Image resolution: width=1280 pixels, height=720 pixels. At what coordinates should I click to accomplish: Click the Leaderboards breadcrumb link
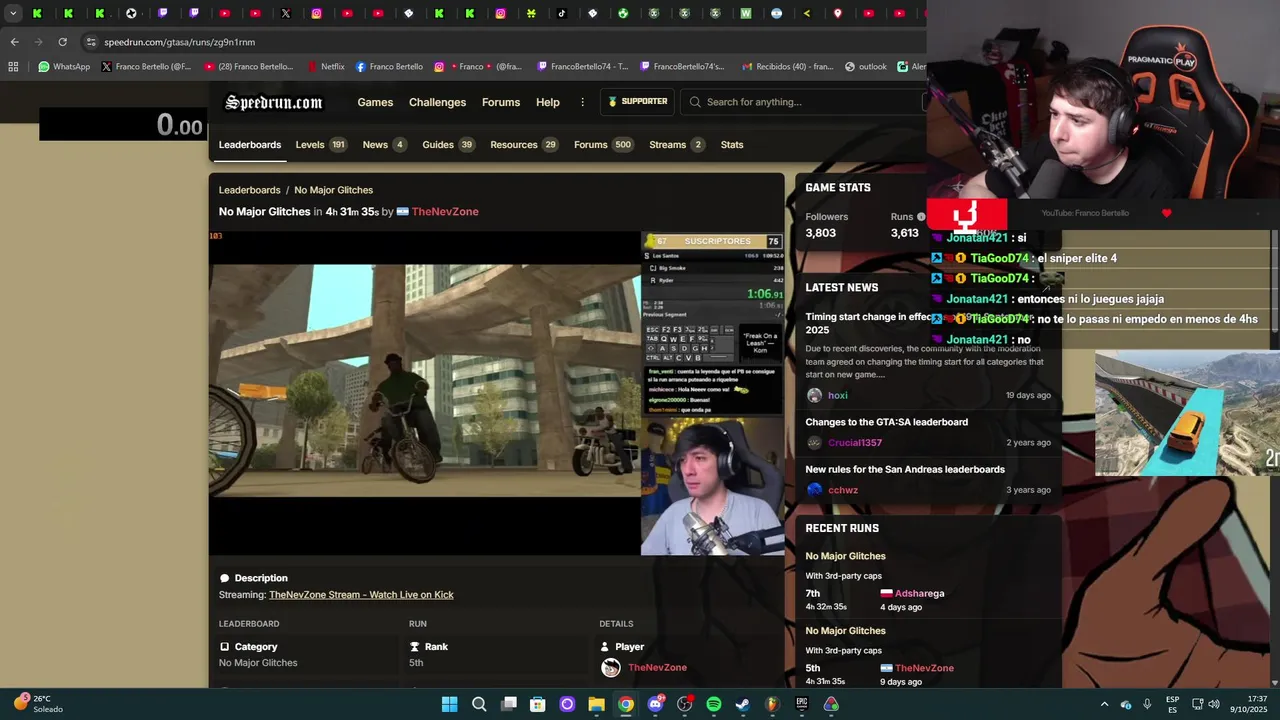(250, 190)
